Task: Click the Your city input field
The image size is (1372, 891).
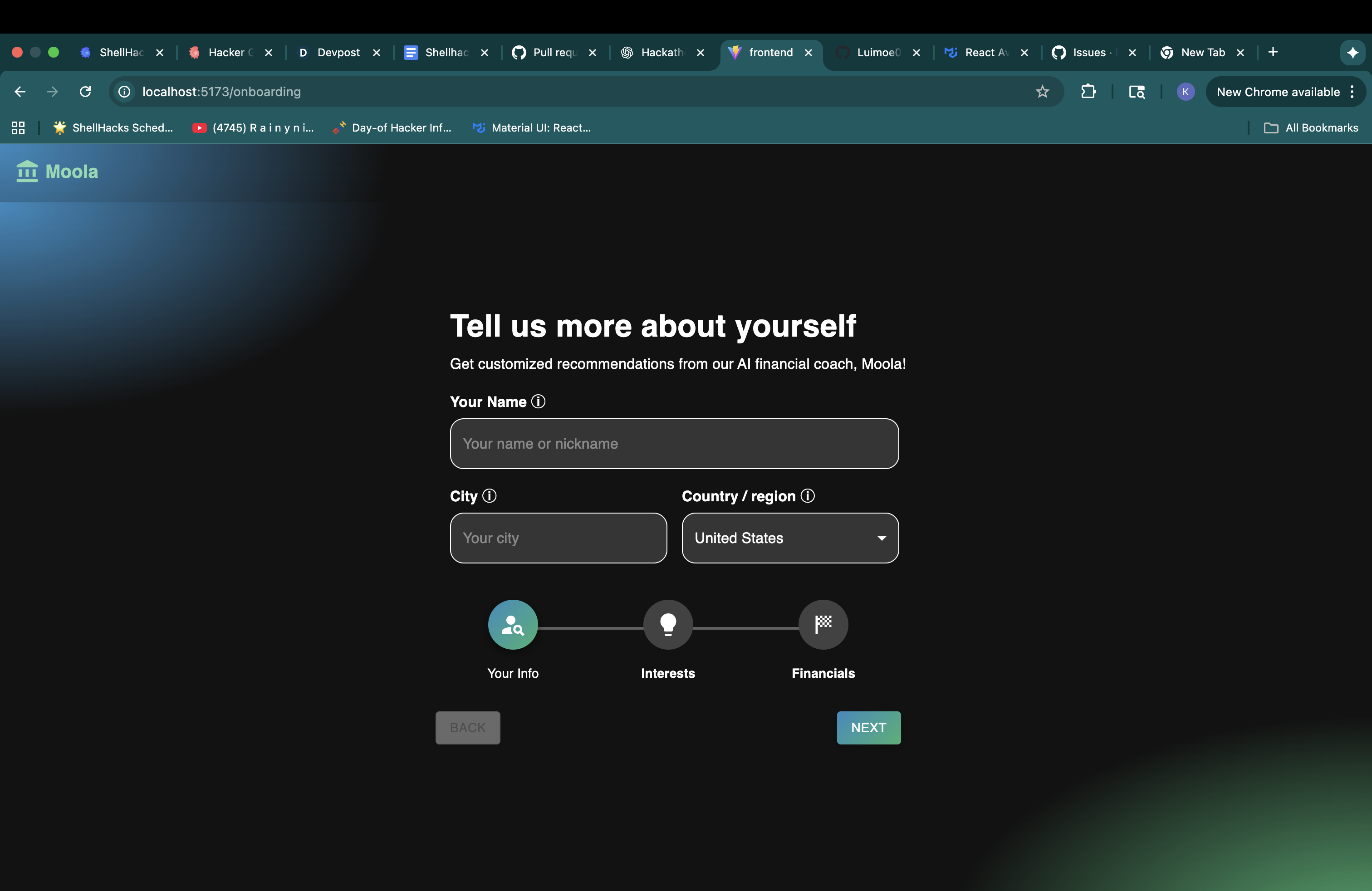Action: coord(558,538)
